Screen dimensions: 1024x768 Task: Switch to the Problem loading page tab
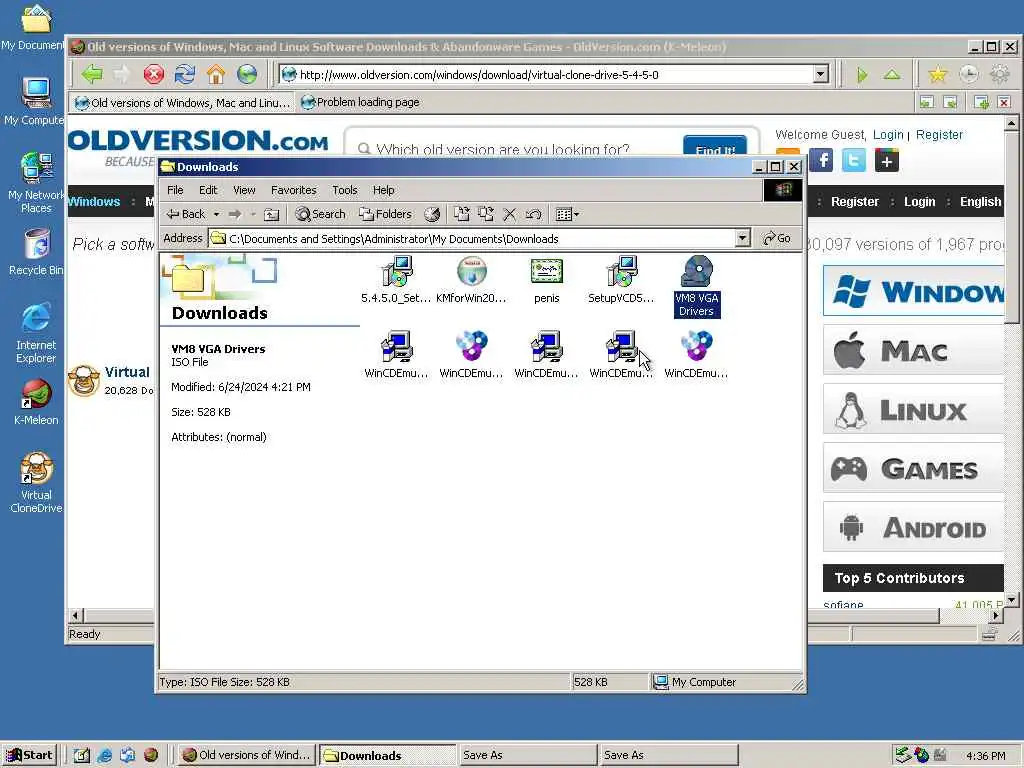click(360, 103)
